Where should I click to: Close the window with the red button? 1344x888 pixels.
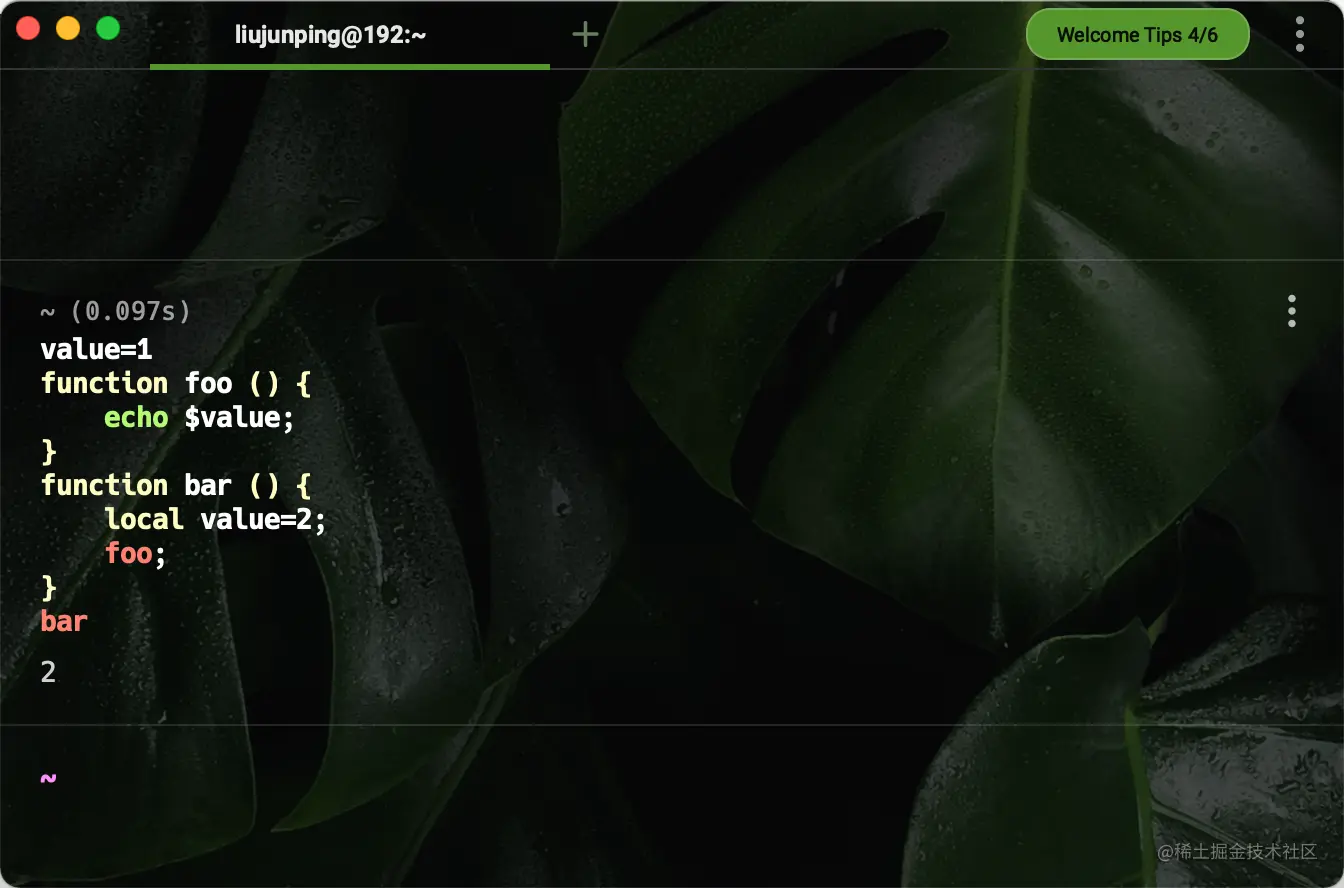tap(28, 28)
